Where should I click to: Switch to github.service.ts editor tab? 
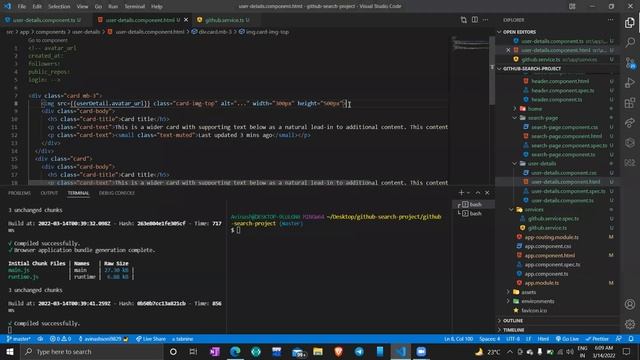point(224,20)
